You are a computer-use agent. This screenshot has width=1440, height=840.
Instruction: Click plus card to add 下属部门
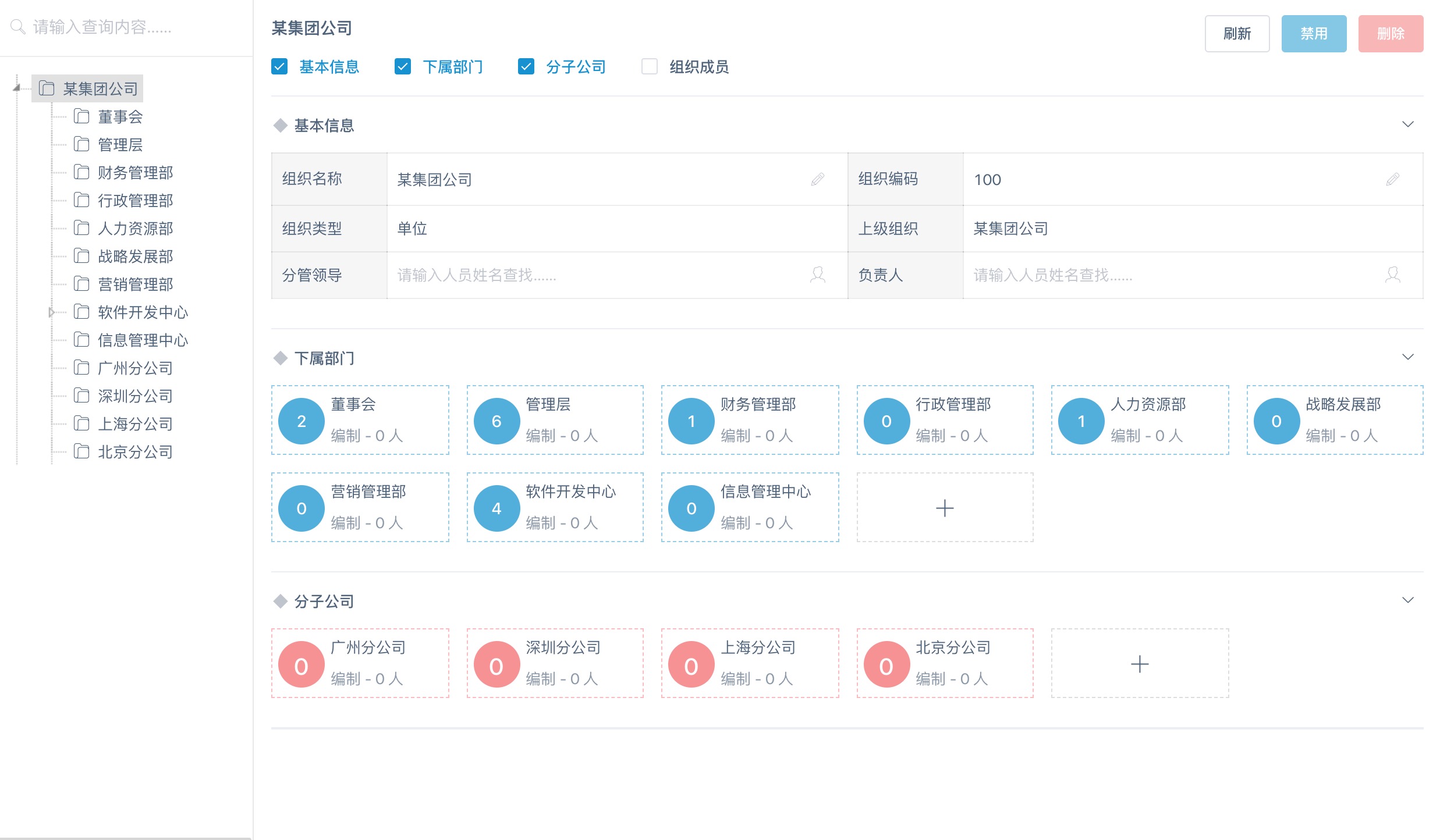(x=944, y=507)
